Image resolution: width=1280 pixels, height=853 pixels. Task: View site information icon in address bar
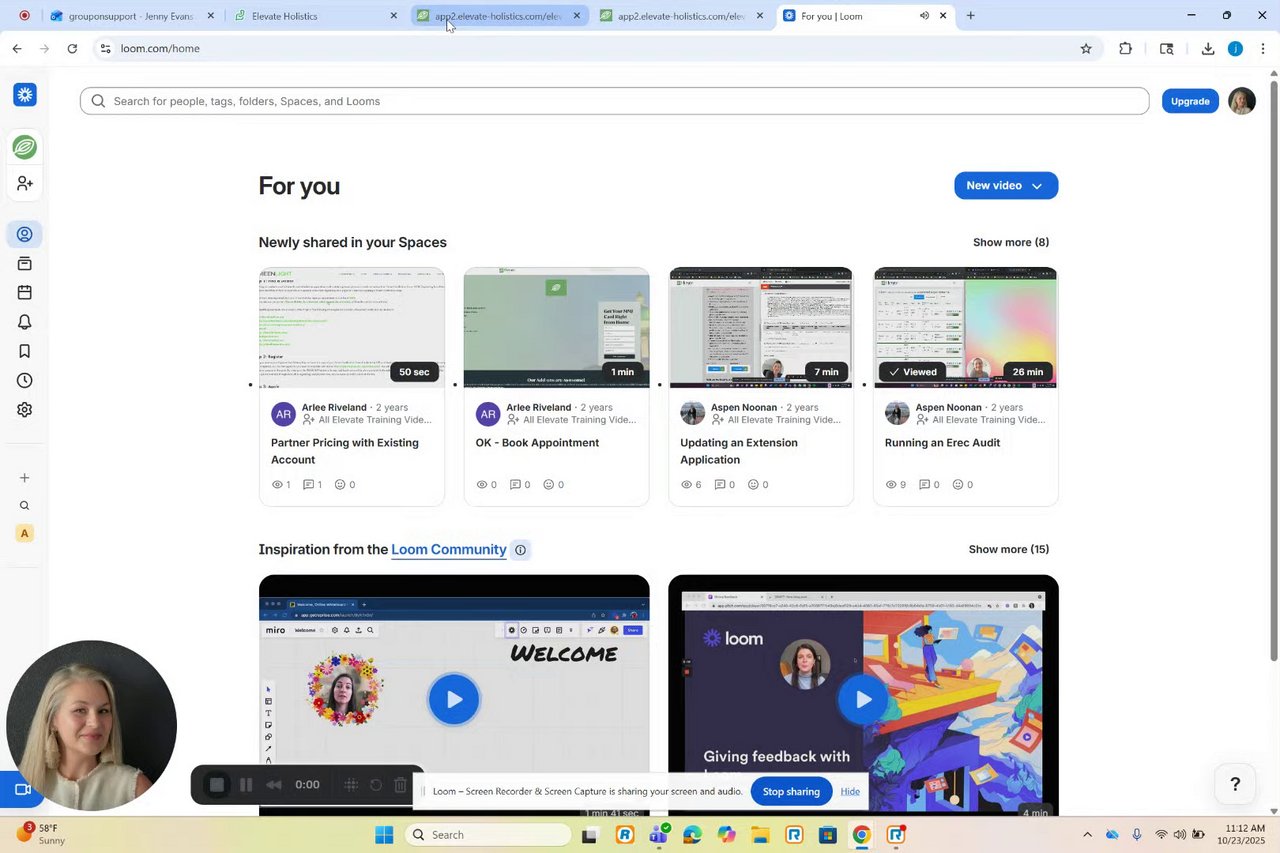[105, 48]
